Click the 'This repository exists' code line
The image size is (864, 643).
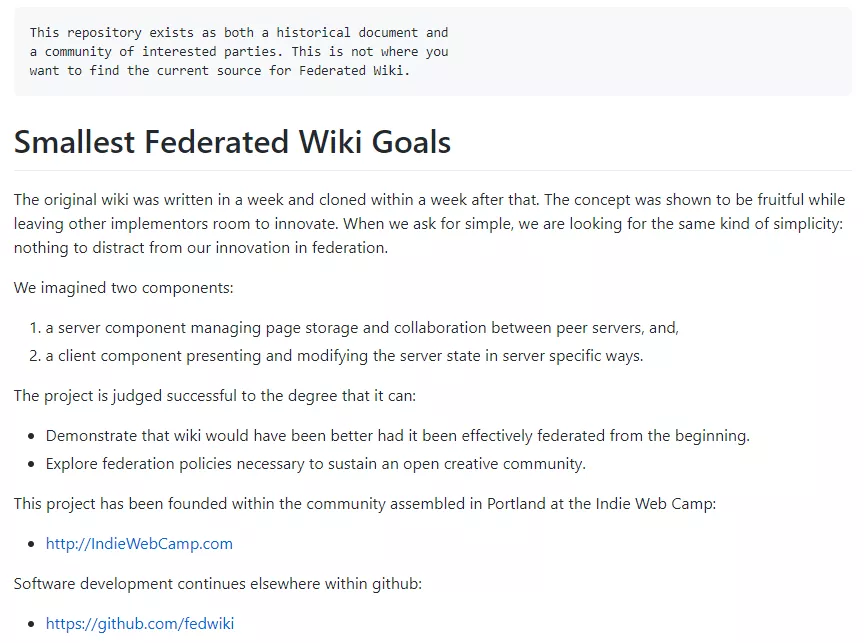point(239,33)
